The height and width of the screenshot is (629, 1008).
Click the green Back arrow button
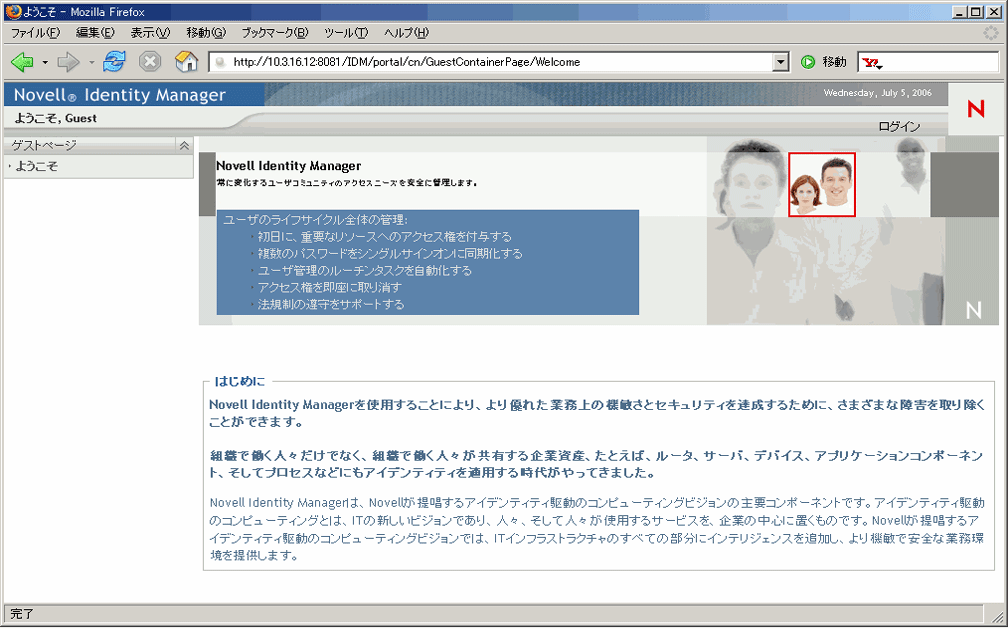(x=22, y=62)
